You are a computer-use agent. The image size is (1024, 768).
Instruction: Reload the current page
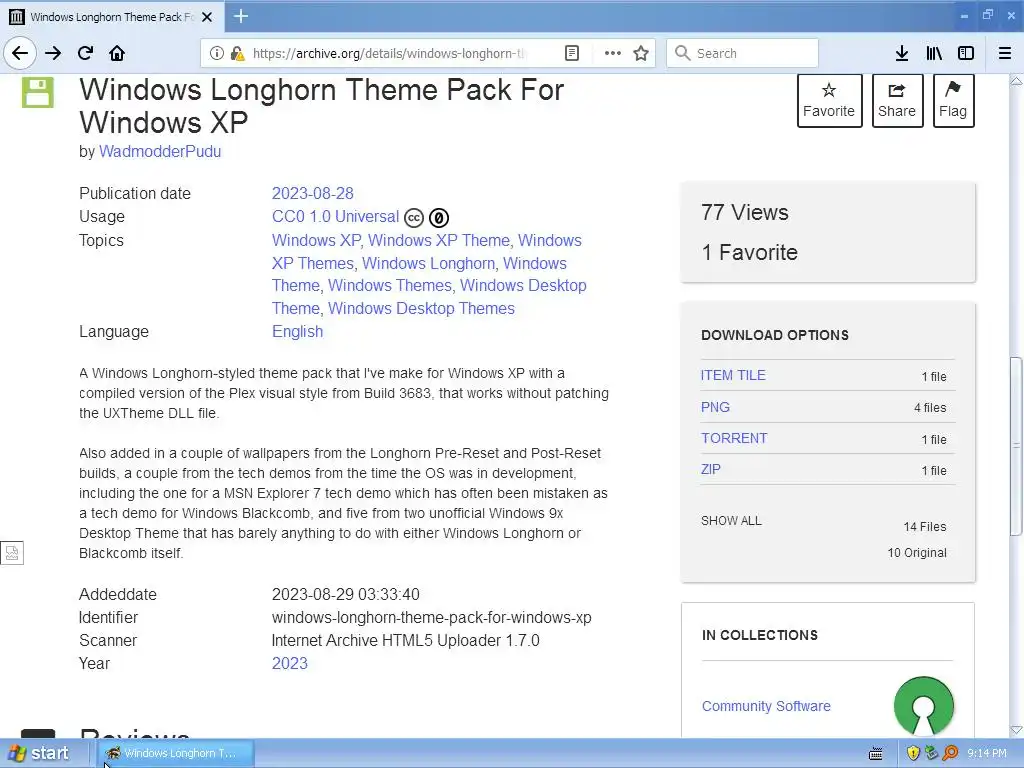point(85,53)
